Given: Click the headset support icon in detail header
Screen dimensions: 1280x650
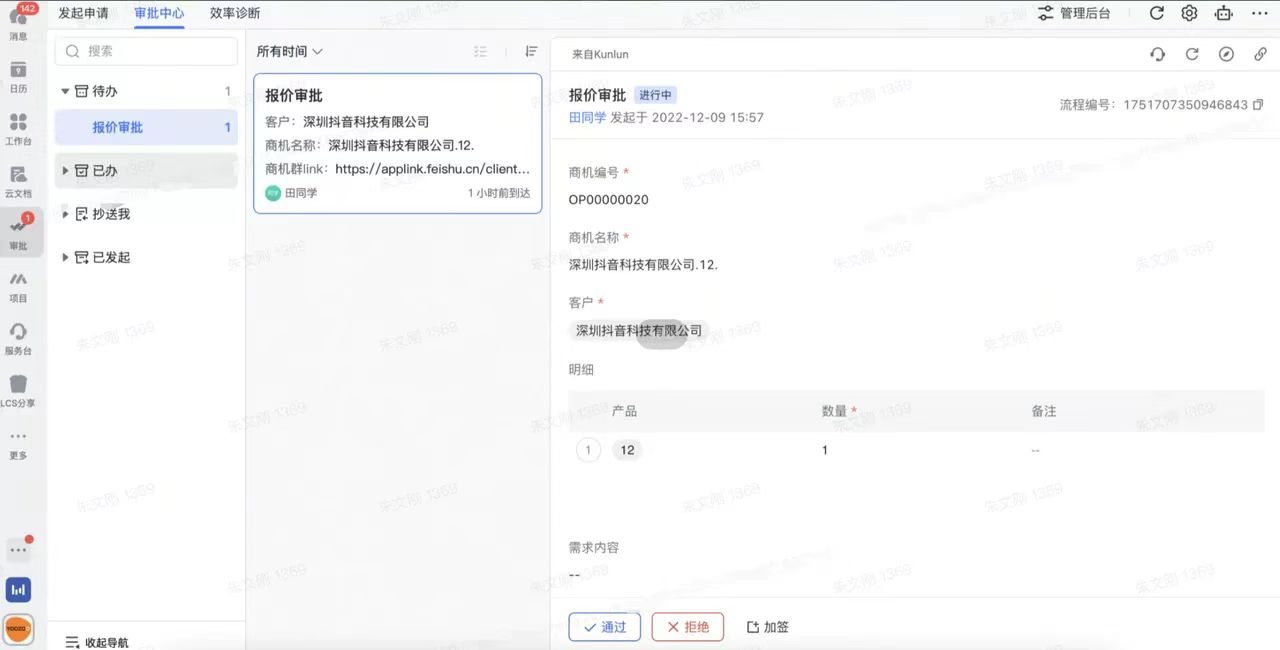Looking at the screenshot, I should (1158, 54).
